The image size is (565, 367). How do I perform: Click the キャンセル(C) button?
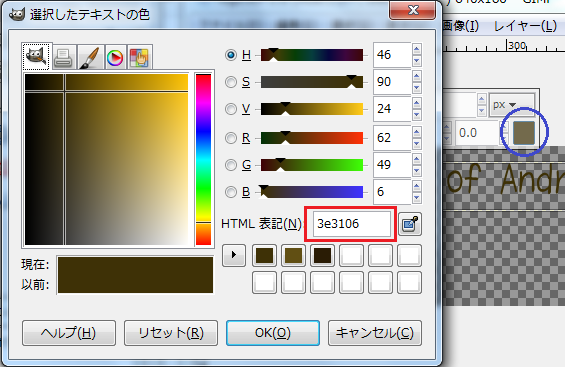point(375,333)
